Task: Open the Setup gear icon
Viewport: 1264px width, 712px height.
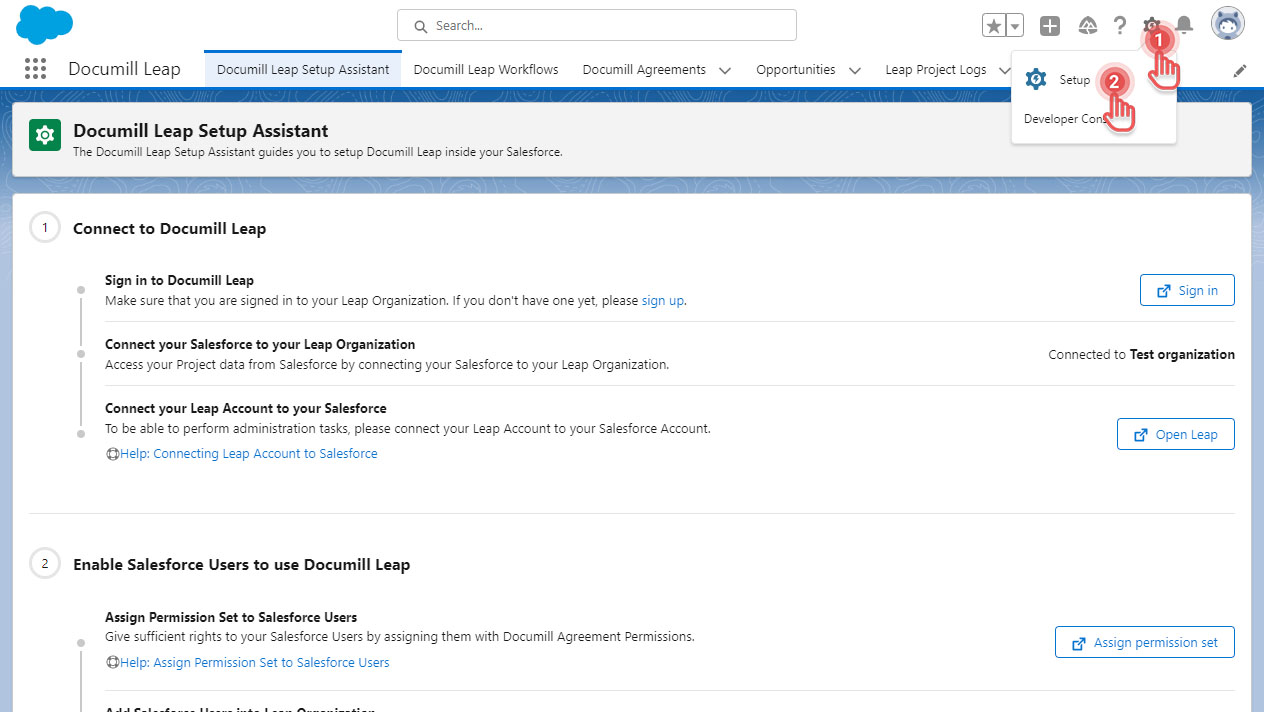Action: click(1152, 25)
